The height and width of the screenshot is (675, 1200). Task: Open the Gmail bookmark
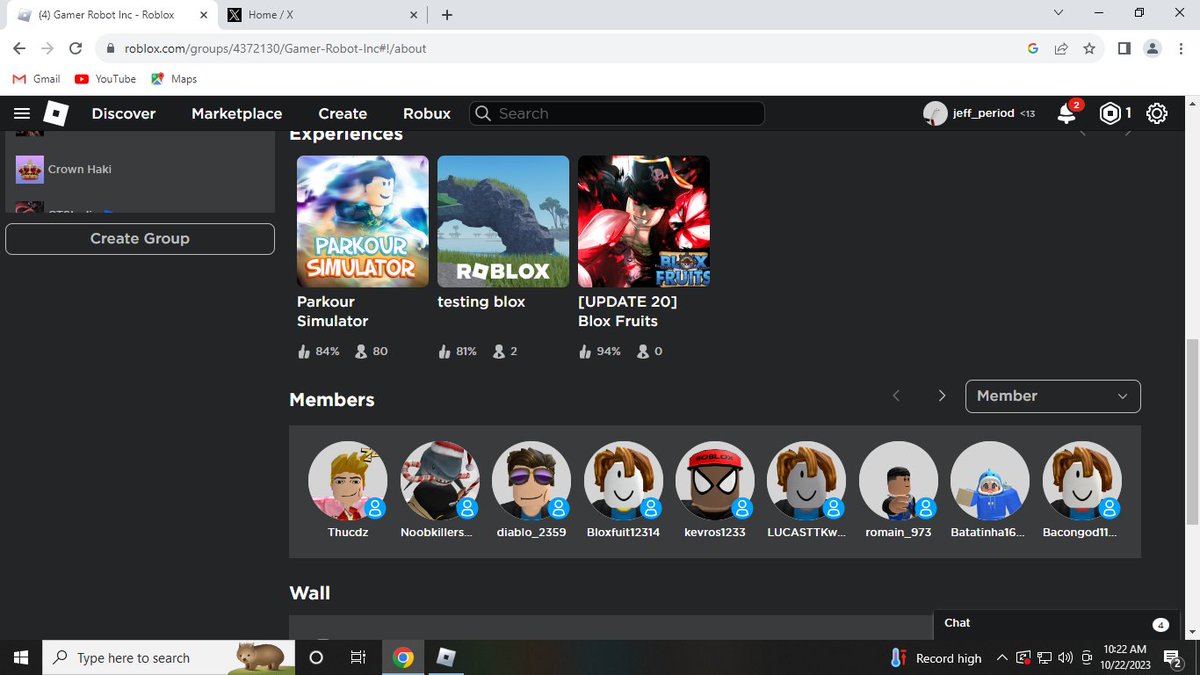coord(36,79)
